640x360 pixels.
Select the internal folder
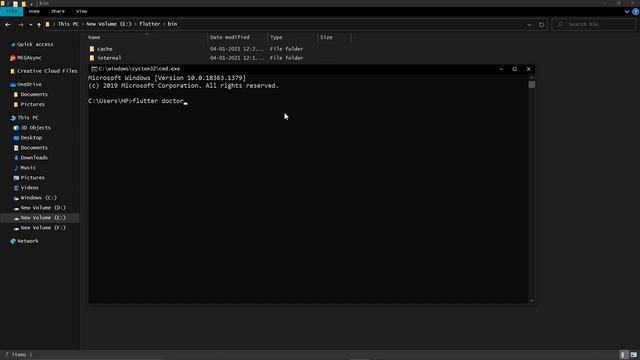109,58
